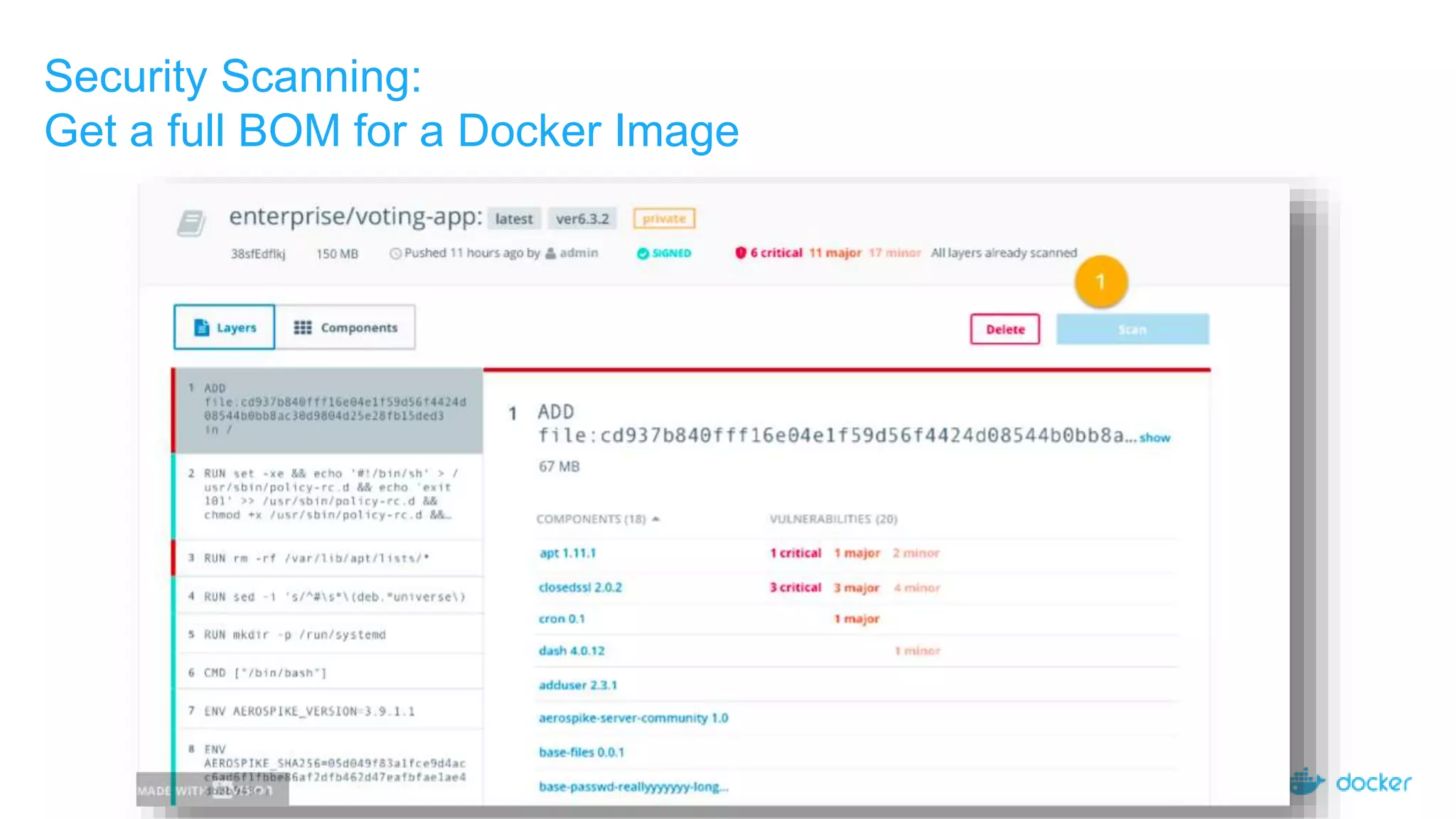Viewport: 1456px width, 819px height.
Task: Click the '1 critical' count for apt
Action: [796, 553]
